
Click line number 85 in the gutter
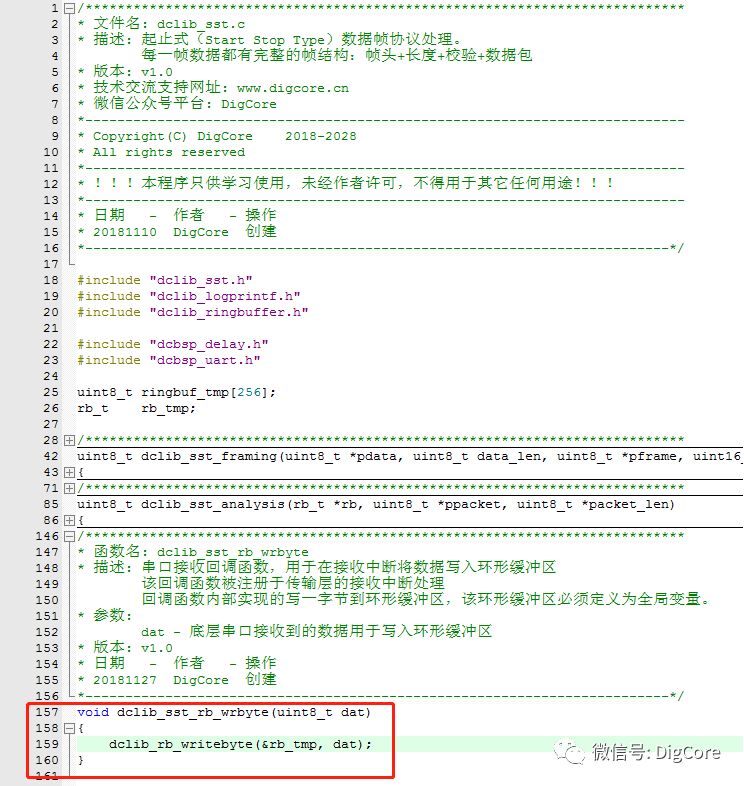51,504
